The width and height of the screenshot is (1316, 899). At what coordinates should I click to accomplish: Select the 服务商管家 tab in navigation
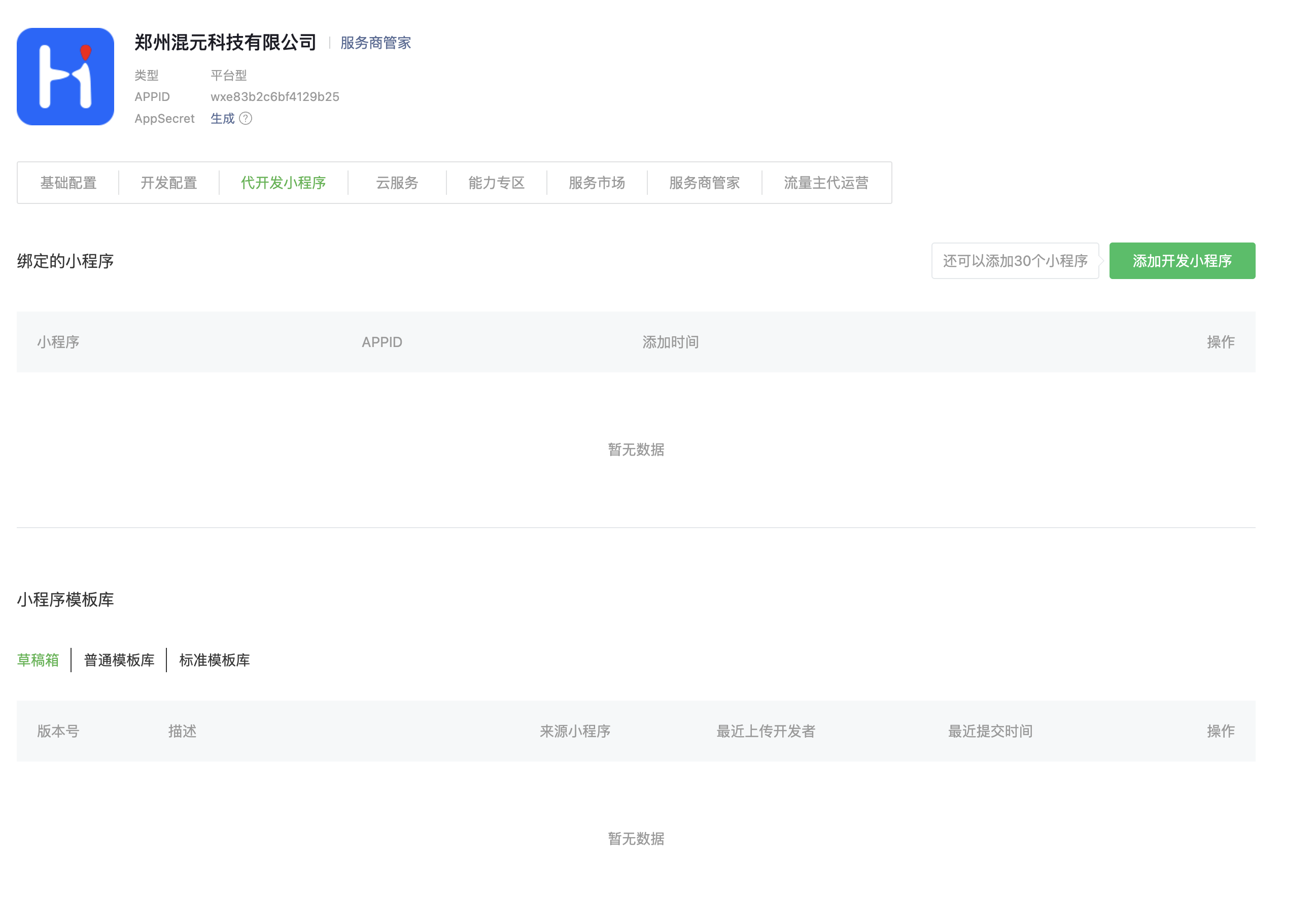click(705, 183)
